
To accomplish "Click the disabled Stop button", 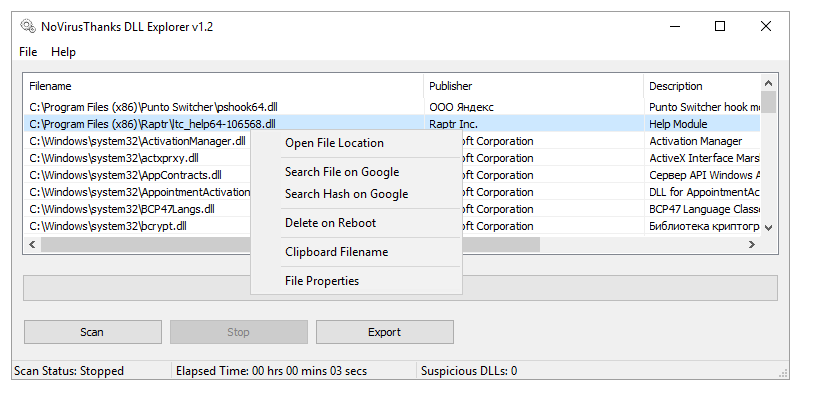I will click(238, 332).
